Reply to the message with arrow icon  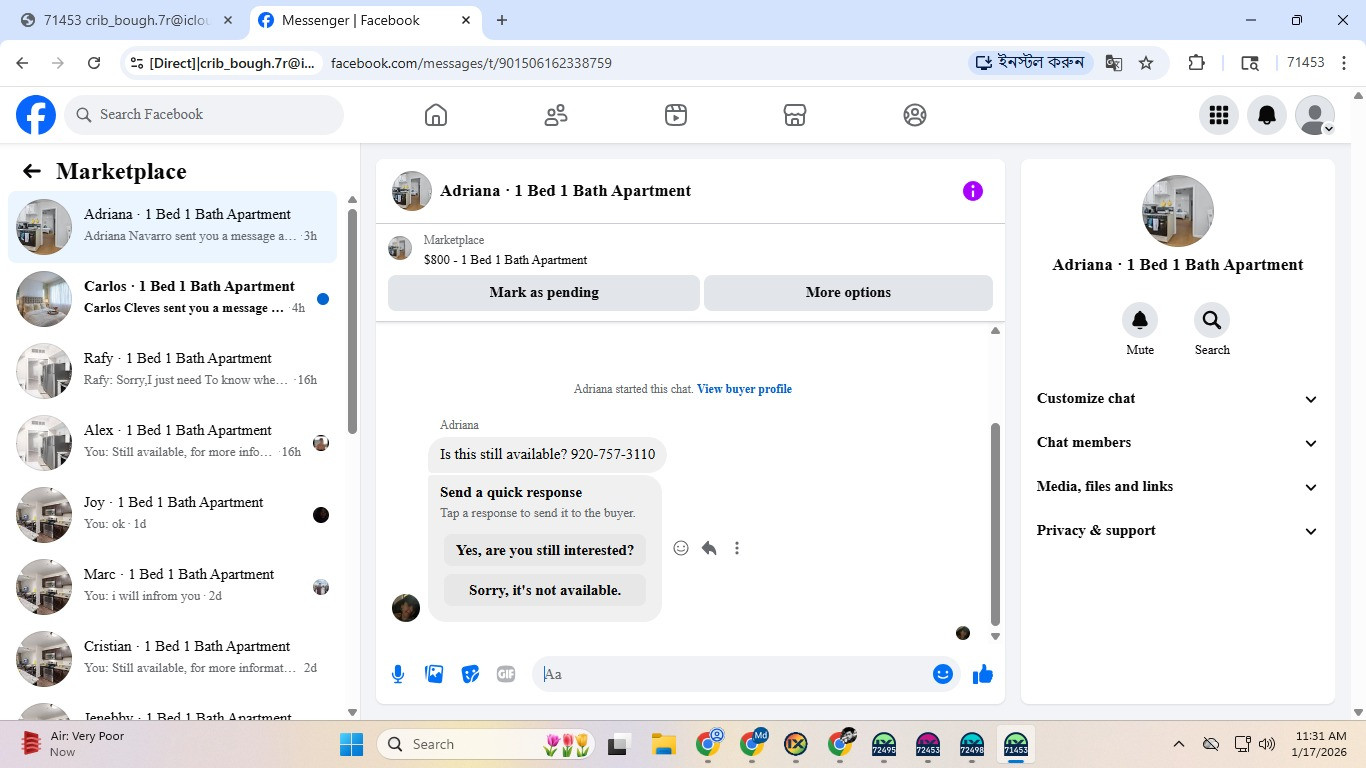tap(709, 548)
